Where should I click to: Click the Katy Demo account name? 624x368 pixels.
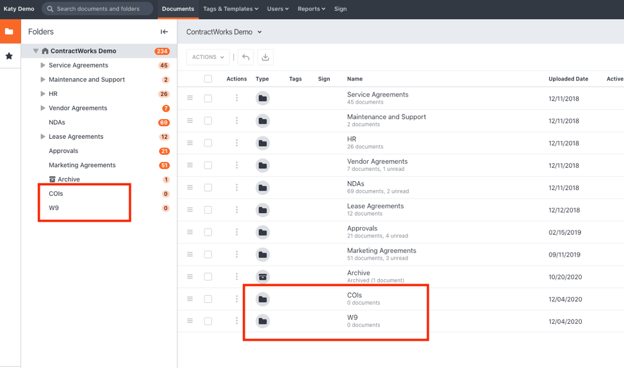coord(19,9)
